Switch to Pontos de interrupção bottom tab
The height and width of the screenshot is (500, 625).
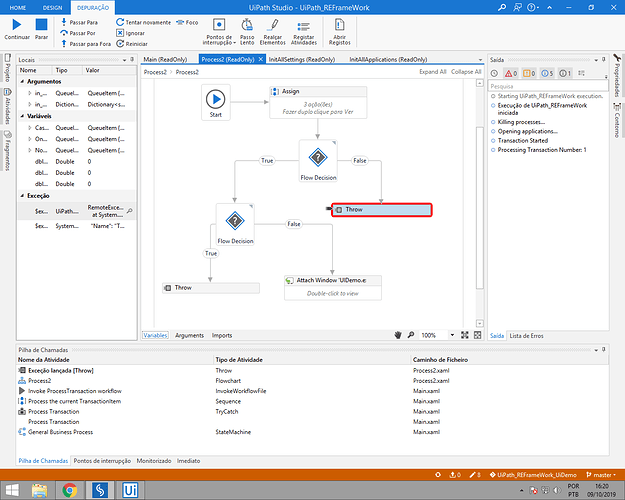tap(102, 461)
